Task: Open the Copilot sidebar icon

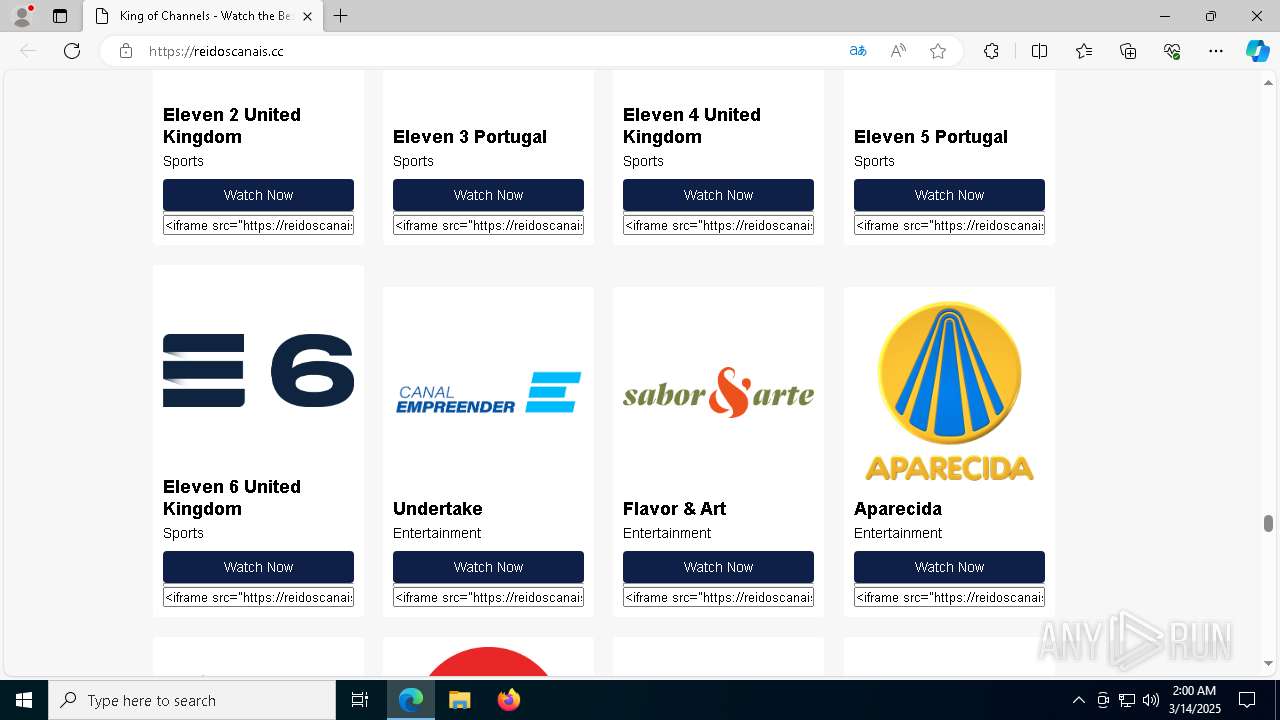Action: click(x=1257, y=51)
